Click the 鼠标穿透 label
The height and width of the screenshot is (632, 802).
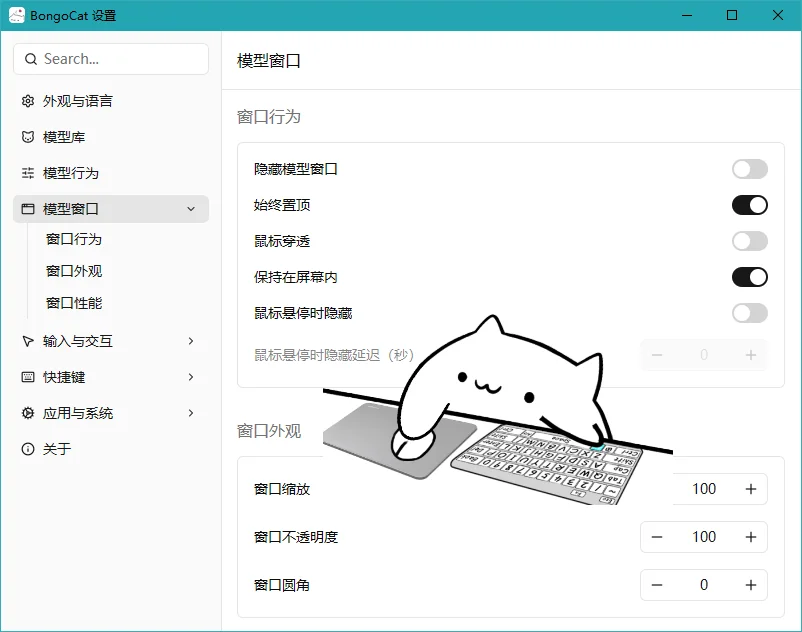(282, 241)
